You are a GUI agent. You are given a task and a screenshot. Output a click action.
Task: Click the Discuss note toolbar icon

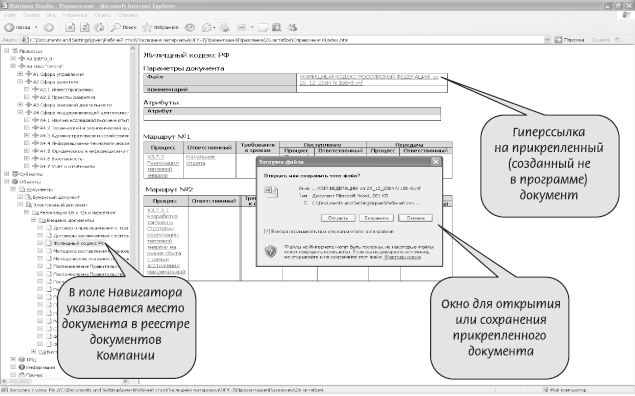coord(263,27)
